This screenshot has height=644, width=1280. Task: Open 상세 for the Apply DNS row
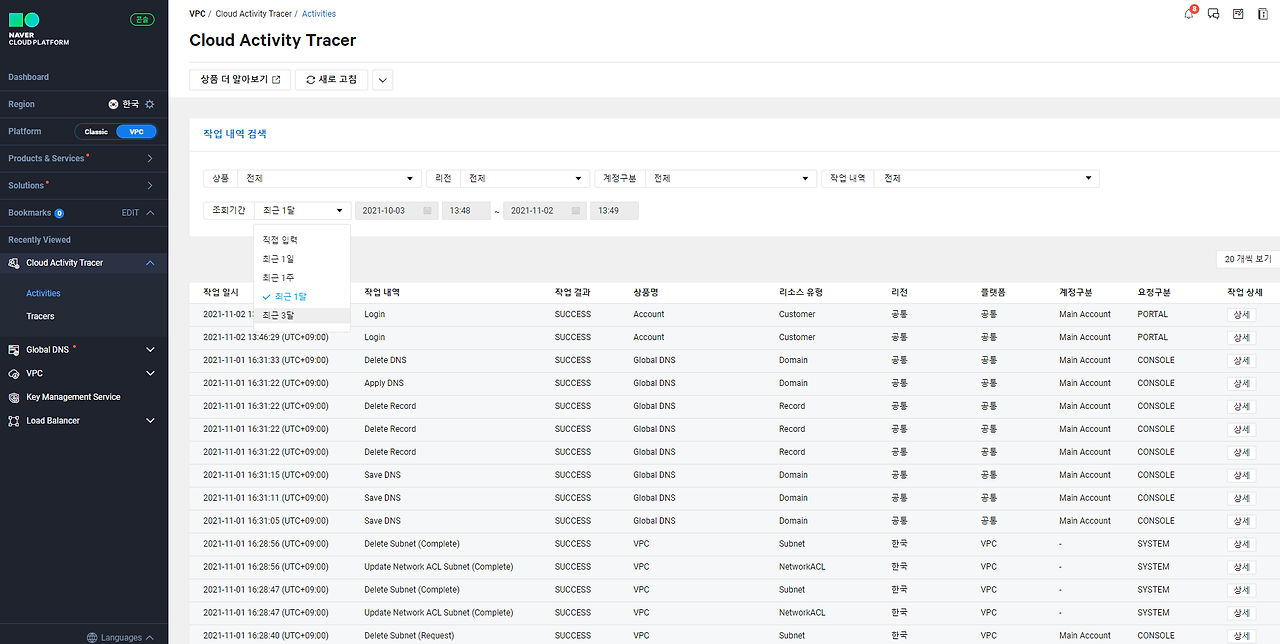pyautogui.click(x=1241, y=383)
